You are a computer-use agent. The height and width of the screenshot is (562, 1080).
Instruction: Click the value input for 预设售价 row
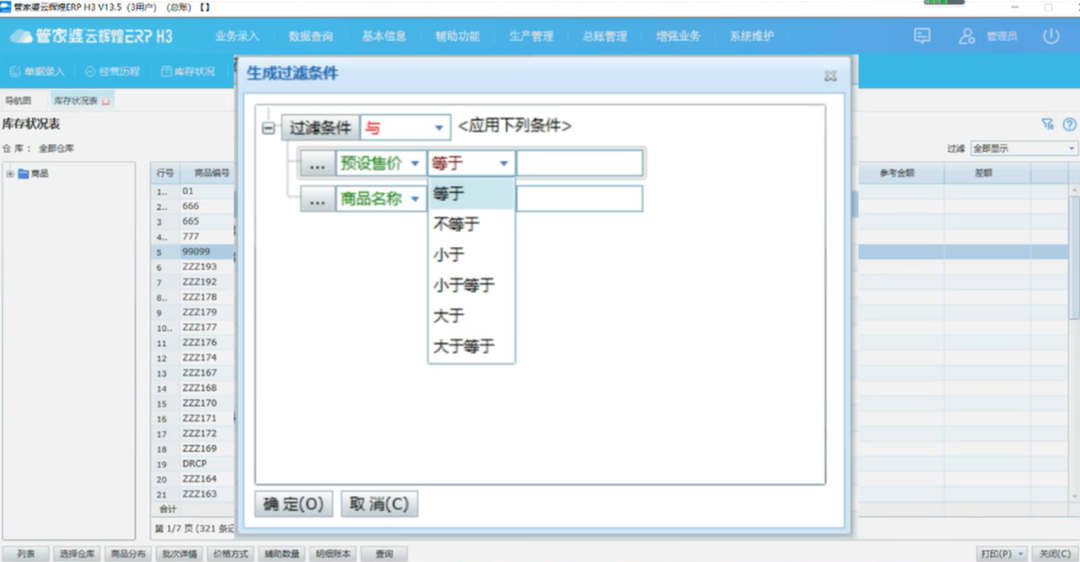click(x=579, y=164)
